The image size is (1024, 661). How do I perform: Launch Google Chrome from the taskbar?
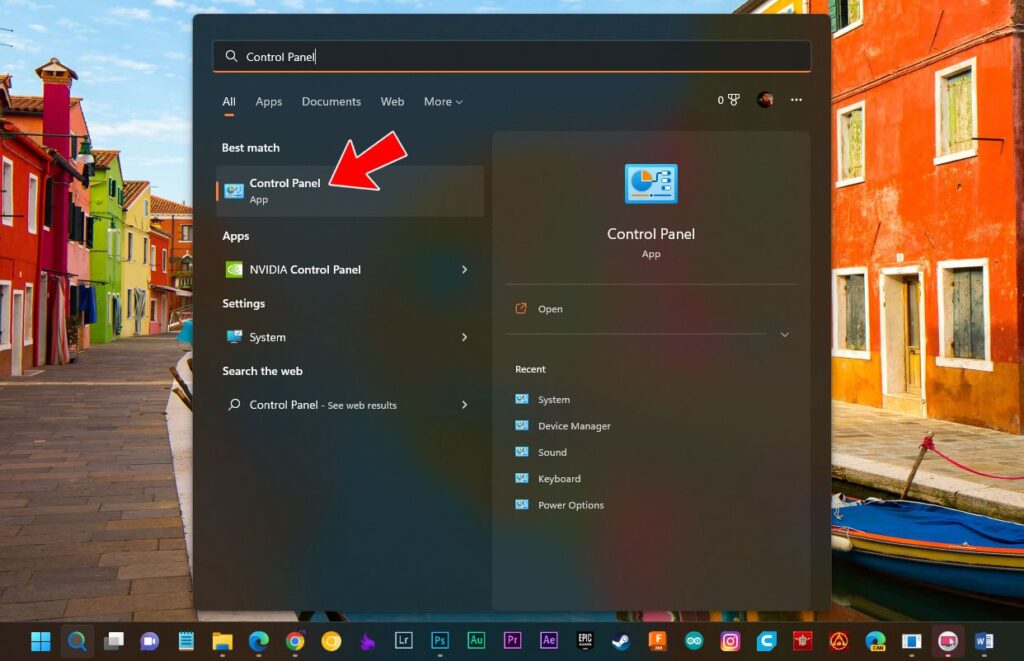(x=295, y=641)
